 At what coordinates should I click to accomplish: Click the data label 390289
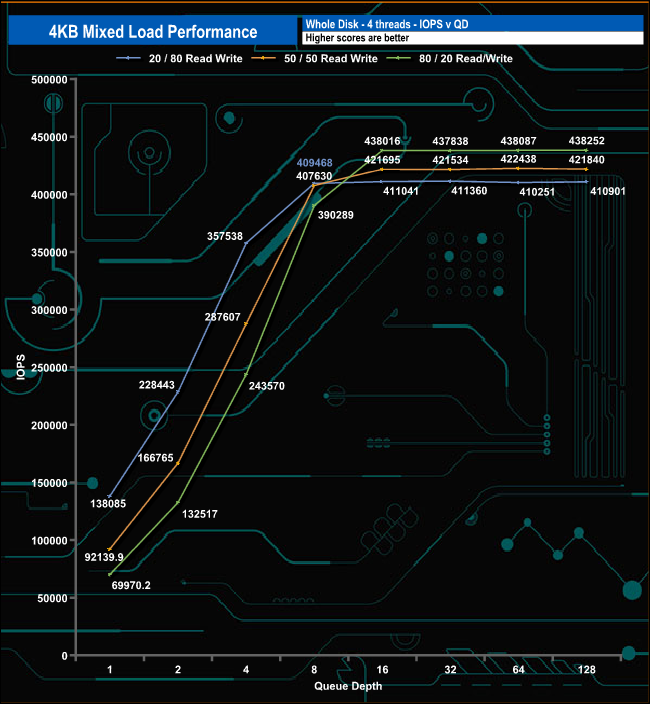click(x=336, y=215)
